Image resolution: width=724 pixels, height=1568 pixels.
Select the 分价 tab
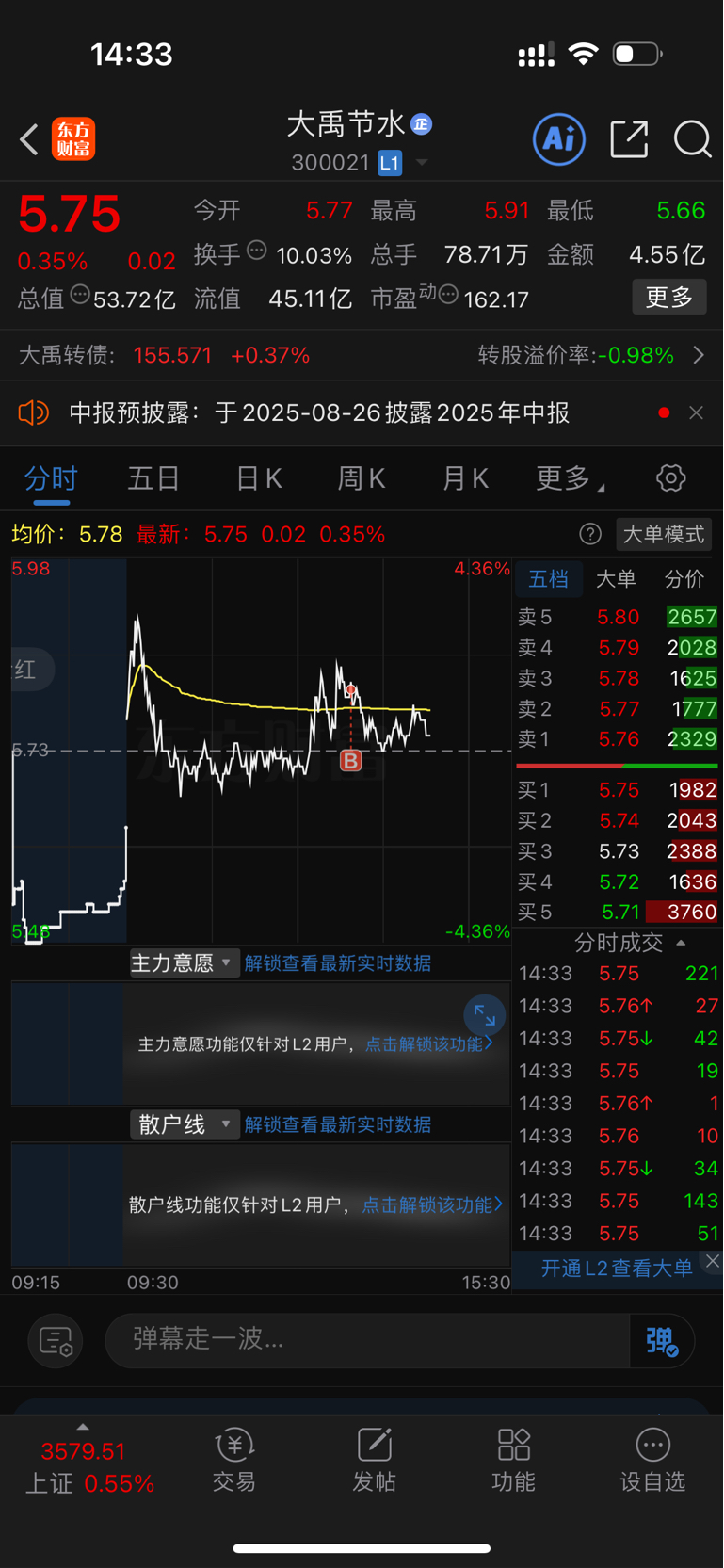tap(684, 578)
